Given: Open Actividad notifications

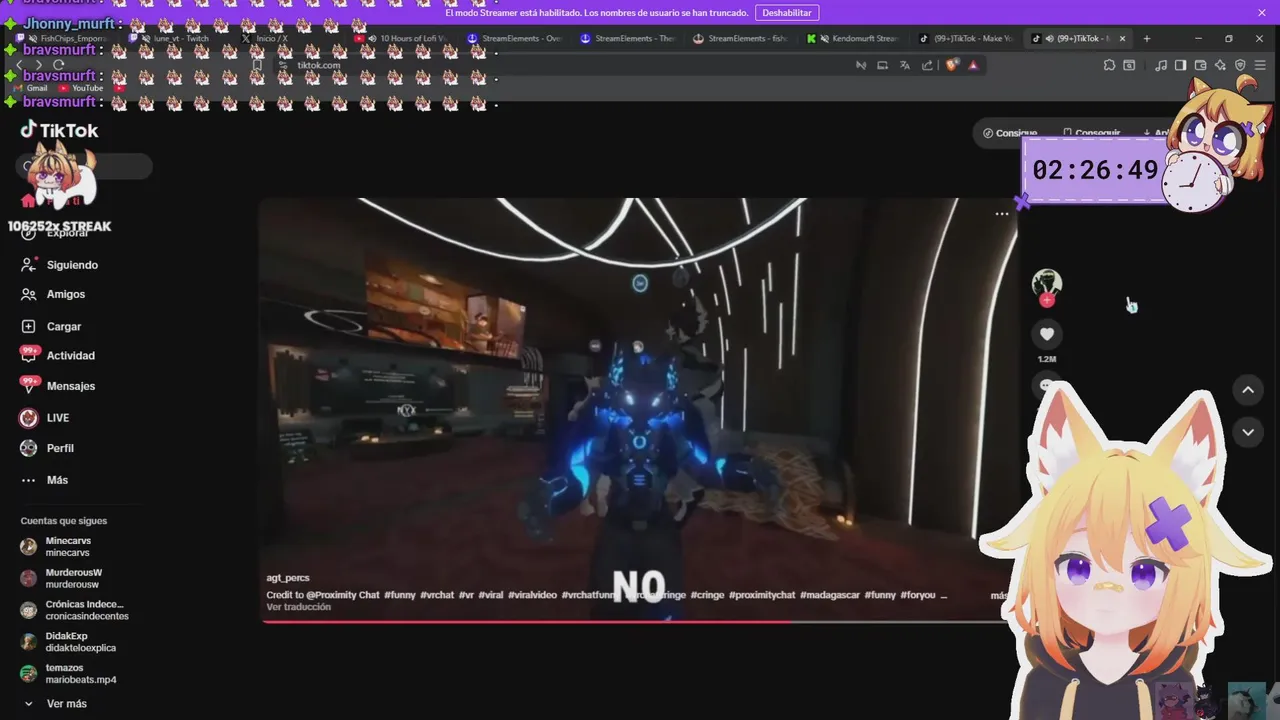Looking at the screenshot, I should pyautogui.click(x=58, y=355).
